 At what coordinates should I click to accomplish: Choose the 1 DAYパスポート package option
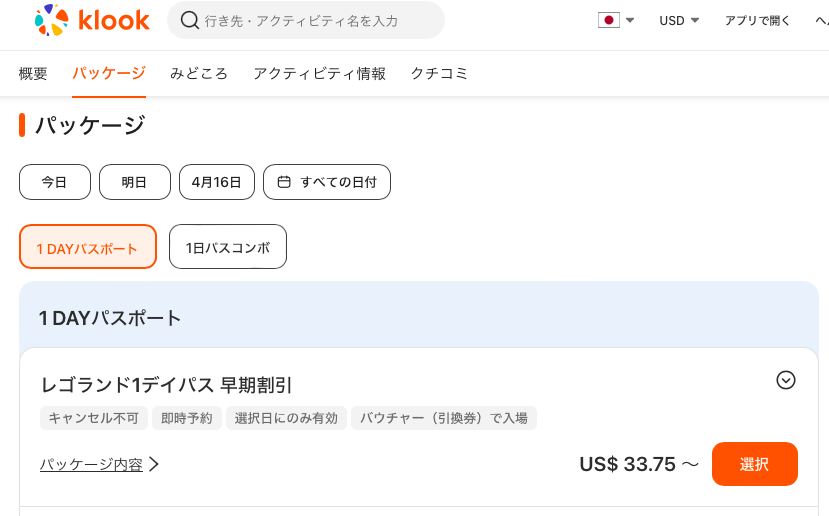[x=88, y=247]
